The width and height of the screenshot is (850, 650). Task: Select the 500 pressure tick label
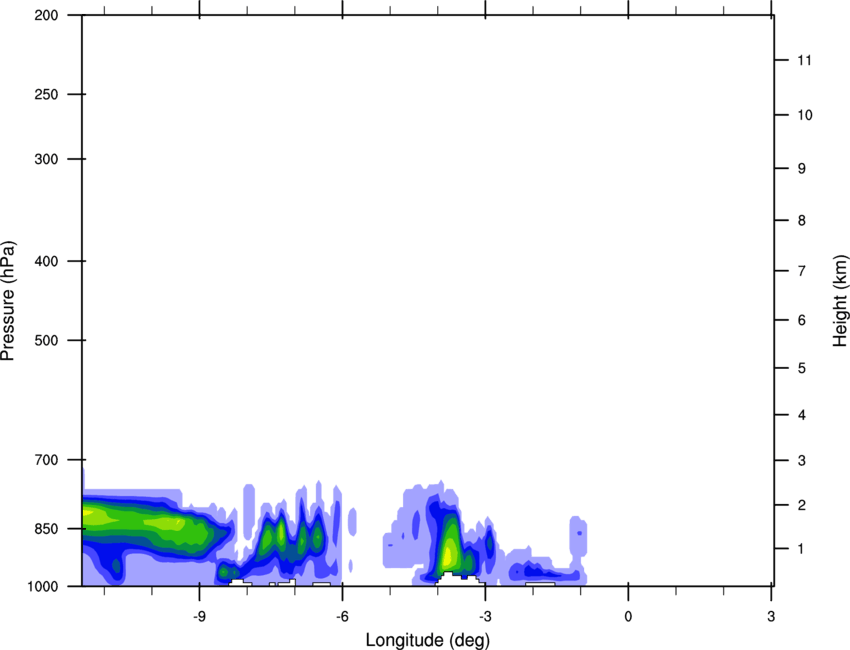pyautogui.click(x=46, y=340)
